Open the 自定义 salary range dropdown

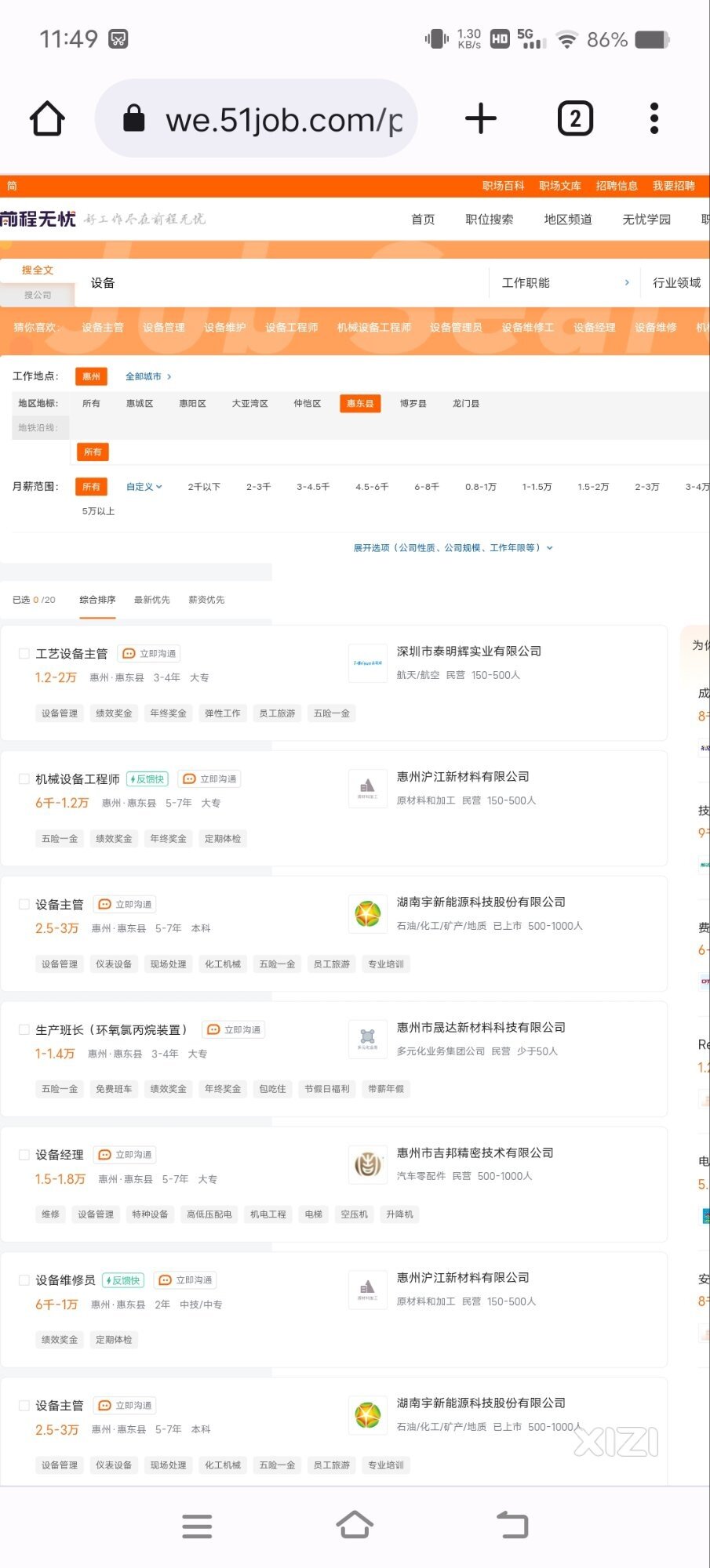[144, 487]
